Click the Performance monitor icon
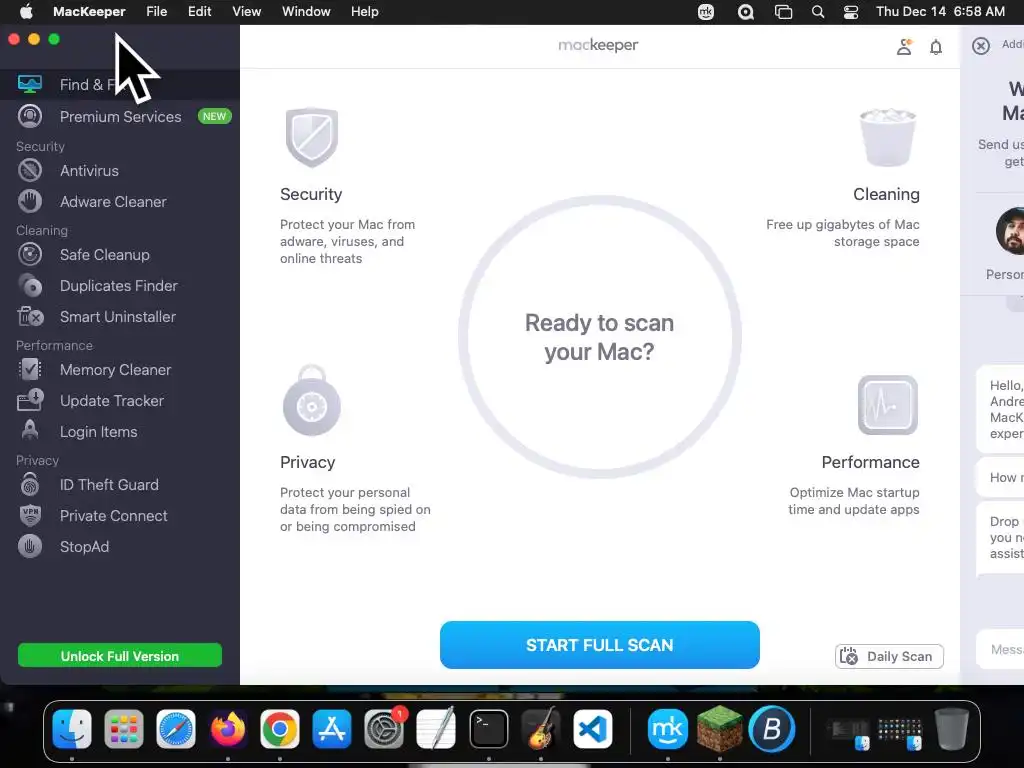Image resolution: width=1024 pixels, height=768 pixels. pos(888,405)
